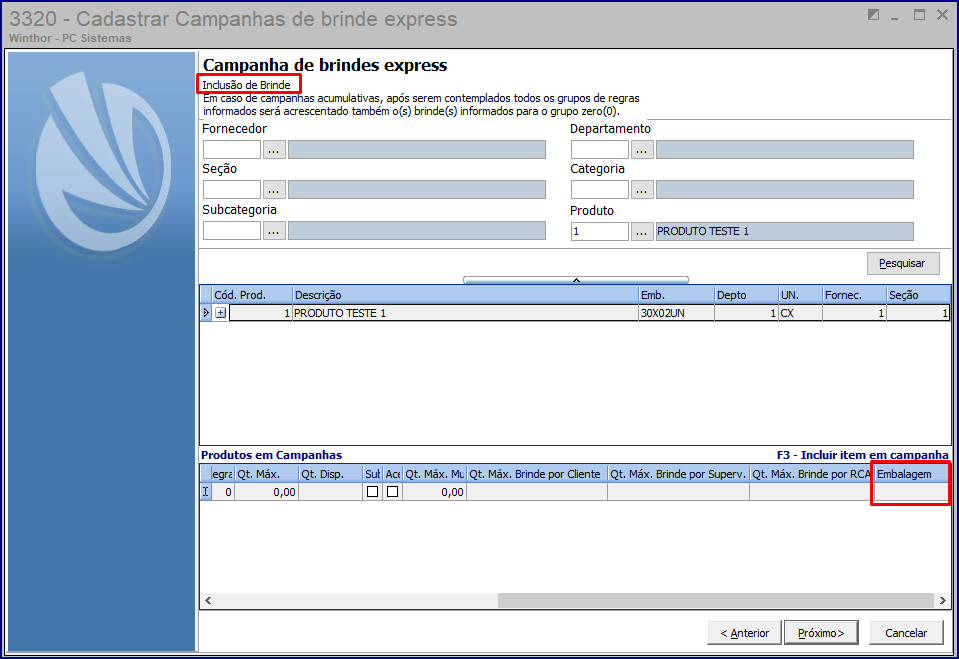Image resolution: width=959 pixels, height=659 pixels.
Task: Click the Departamento code input field
Action: pos(599,149)
